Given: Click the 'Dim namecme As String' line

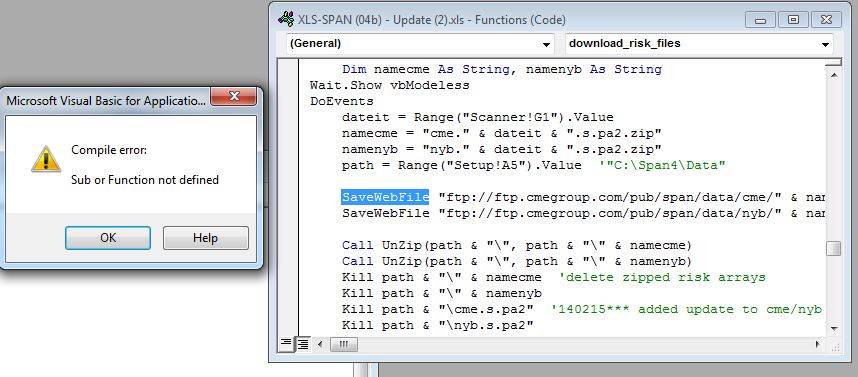Looking at the screenshot, I should point(502,69).
